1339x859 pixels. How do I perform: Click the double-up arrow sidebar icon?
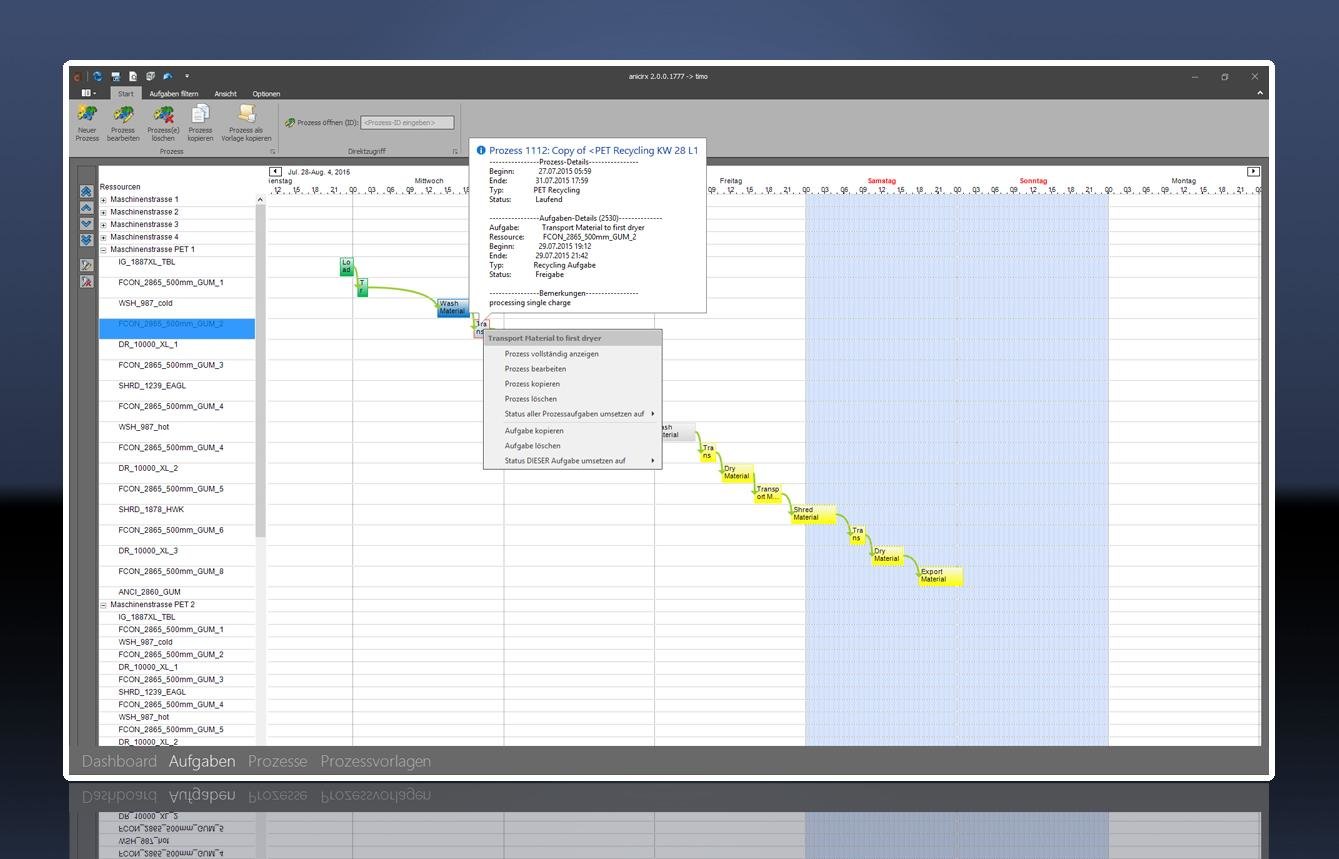pos(87,191)
